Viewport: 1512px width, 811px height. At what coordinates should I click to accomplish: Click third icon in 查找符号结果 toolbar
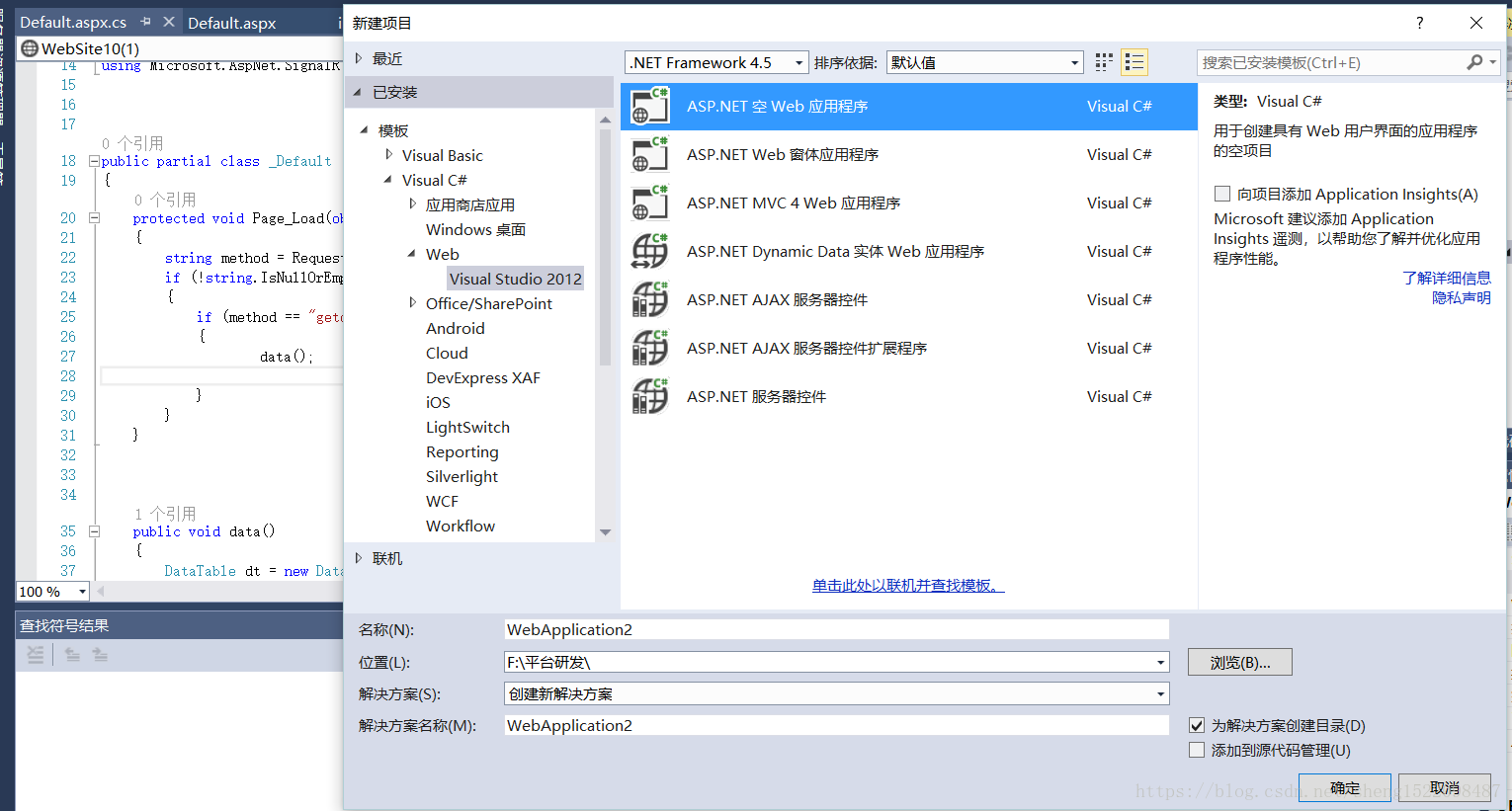(x=100, y=654)
